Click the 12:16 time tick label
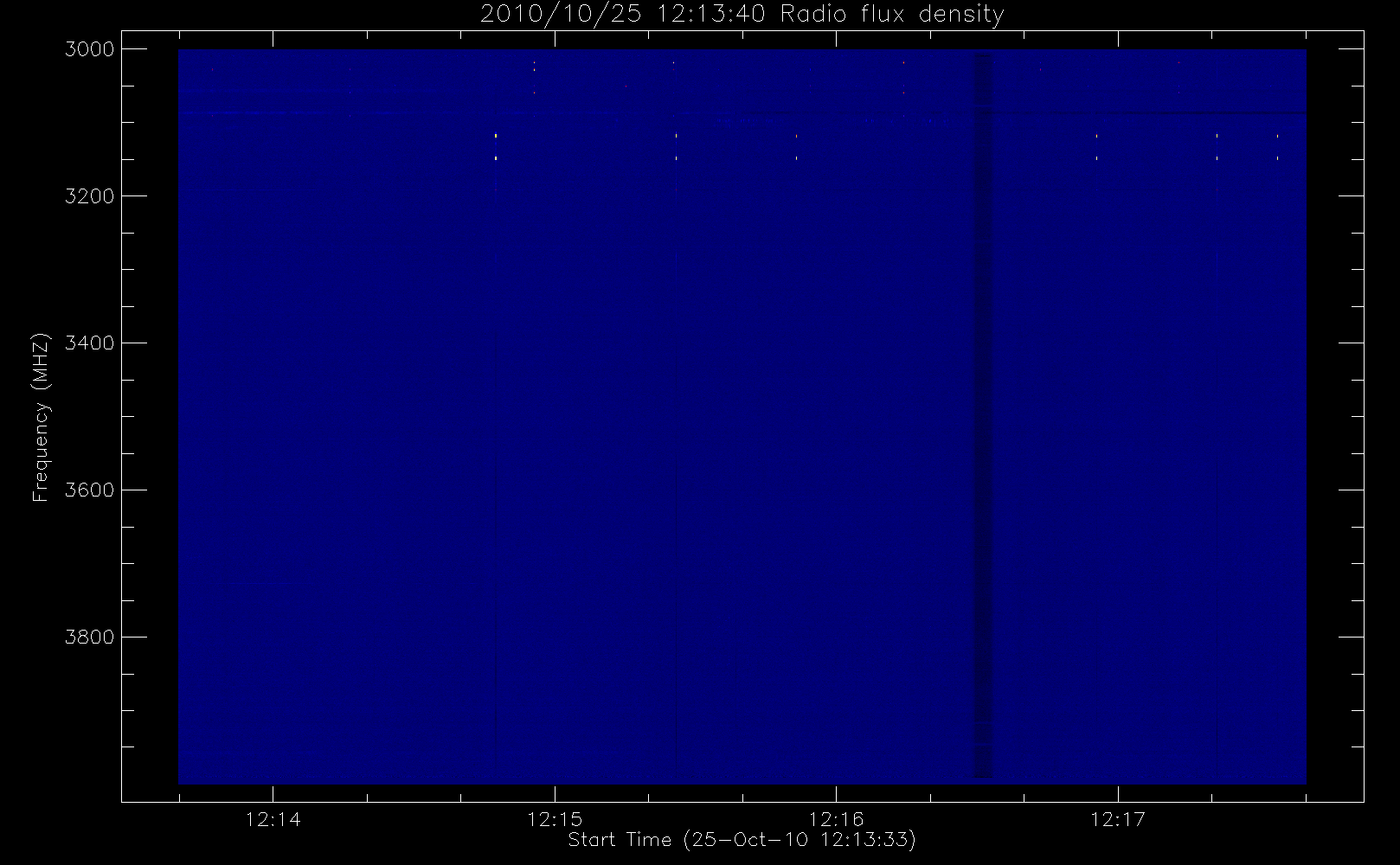Image resolution: width=1400 pixels, height=865 pixels. [x=836, y=819]
